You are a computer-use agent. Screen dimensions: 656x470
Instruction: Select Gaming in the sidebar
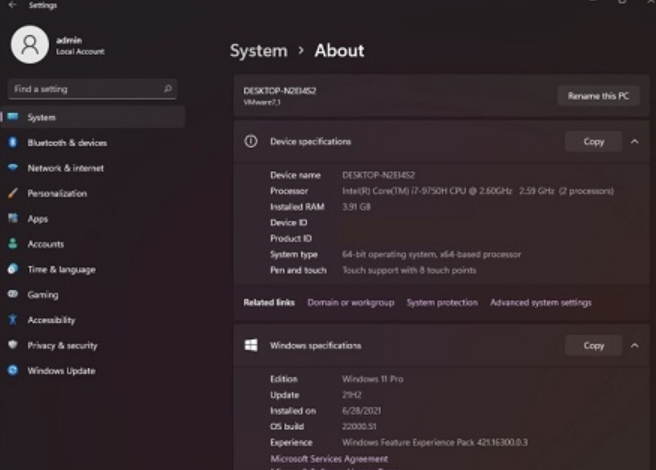(43, 295)
